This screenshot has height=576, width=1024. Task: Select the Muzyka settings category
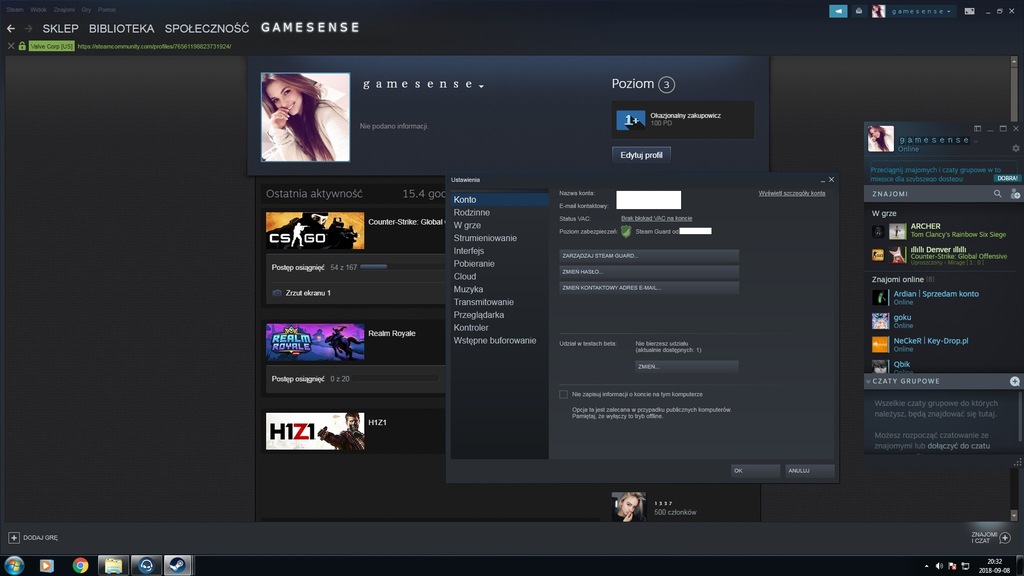pos(500,289)
